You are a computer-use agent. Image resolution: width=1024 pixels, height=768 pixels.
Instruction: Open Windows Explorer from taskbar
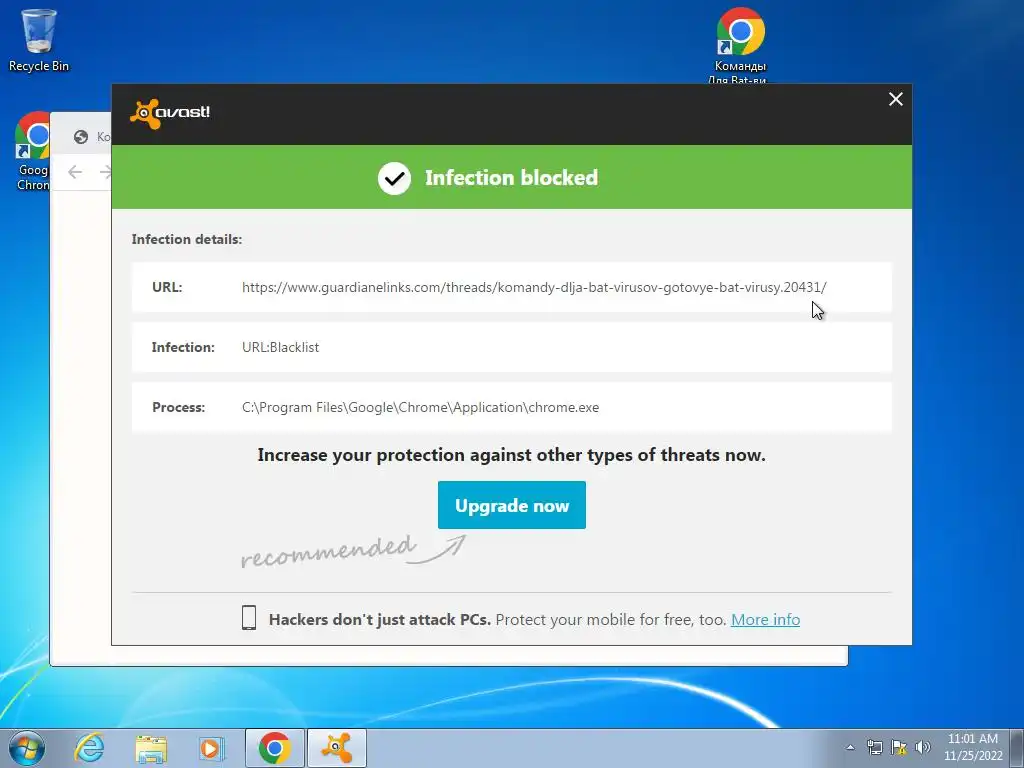(x=151, y=748)
